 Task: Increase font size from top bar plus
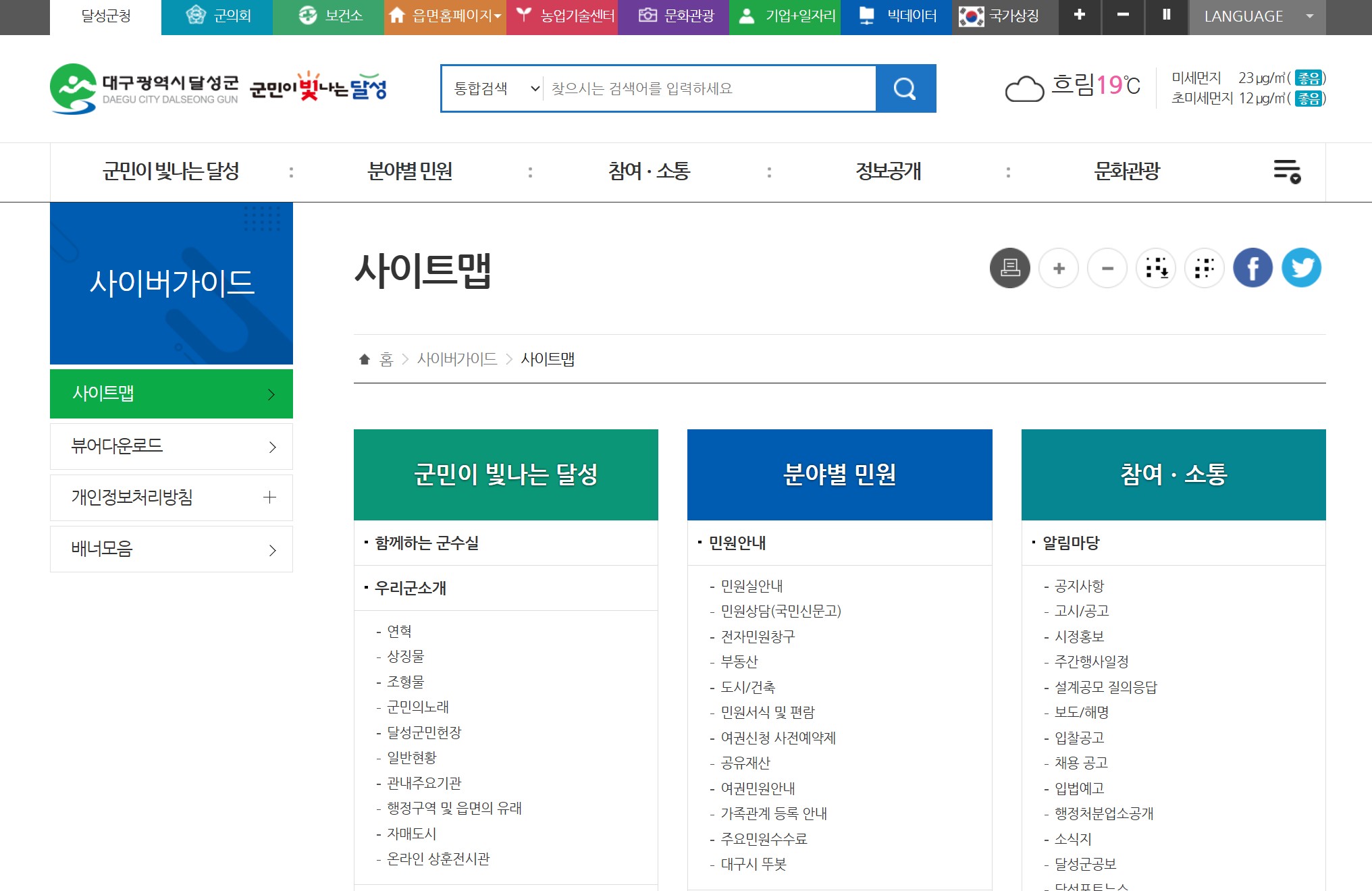coord(1079,16)
